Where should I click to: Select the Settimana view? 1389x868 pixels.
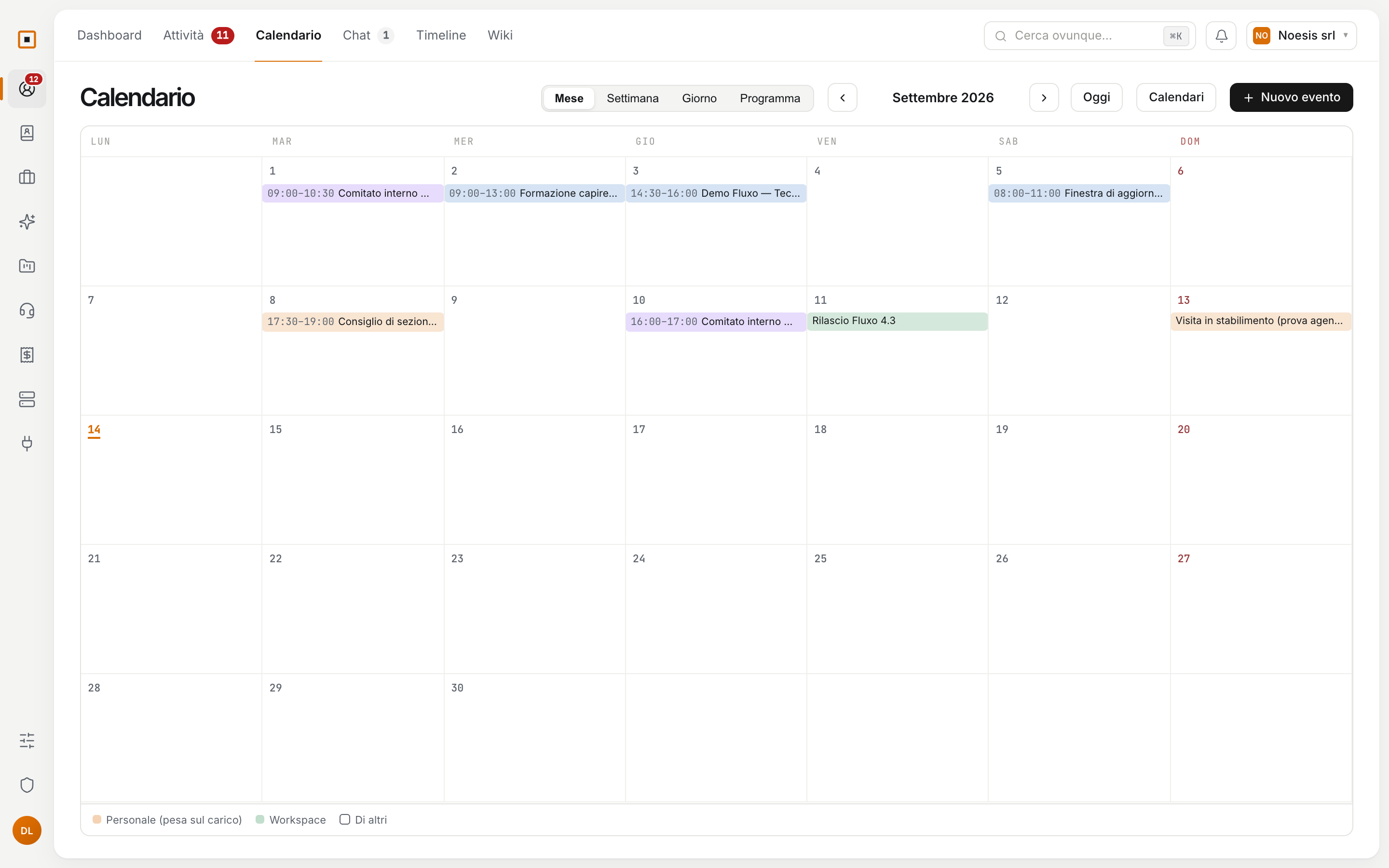[632, 98]
